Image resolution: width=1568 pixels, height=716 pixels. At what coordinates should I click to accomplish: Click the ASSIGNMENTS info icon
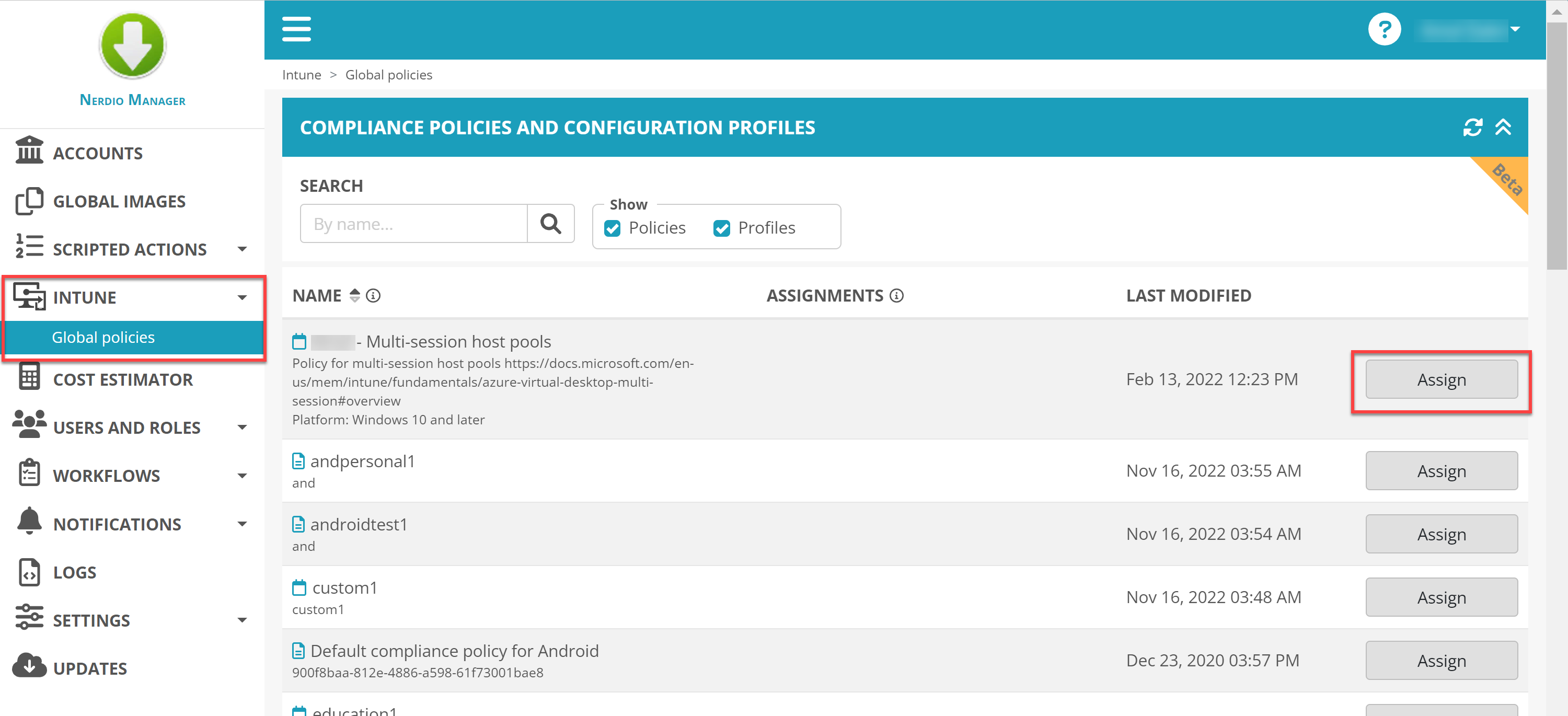tap(896, 296)
